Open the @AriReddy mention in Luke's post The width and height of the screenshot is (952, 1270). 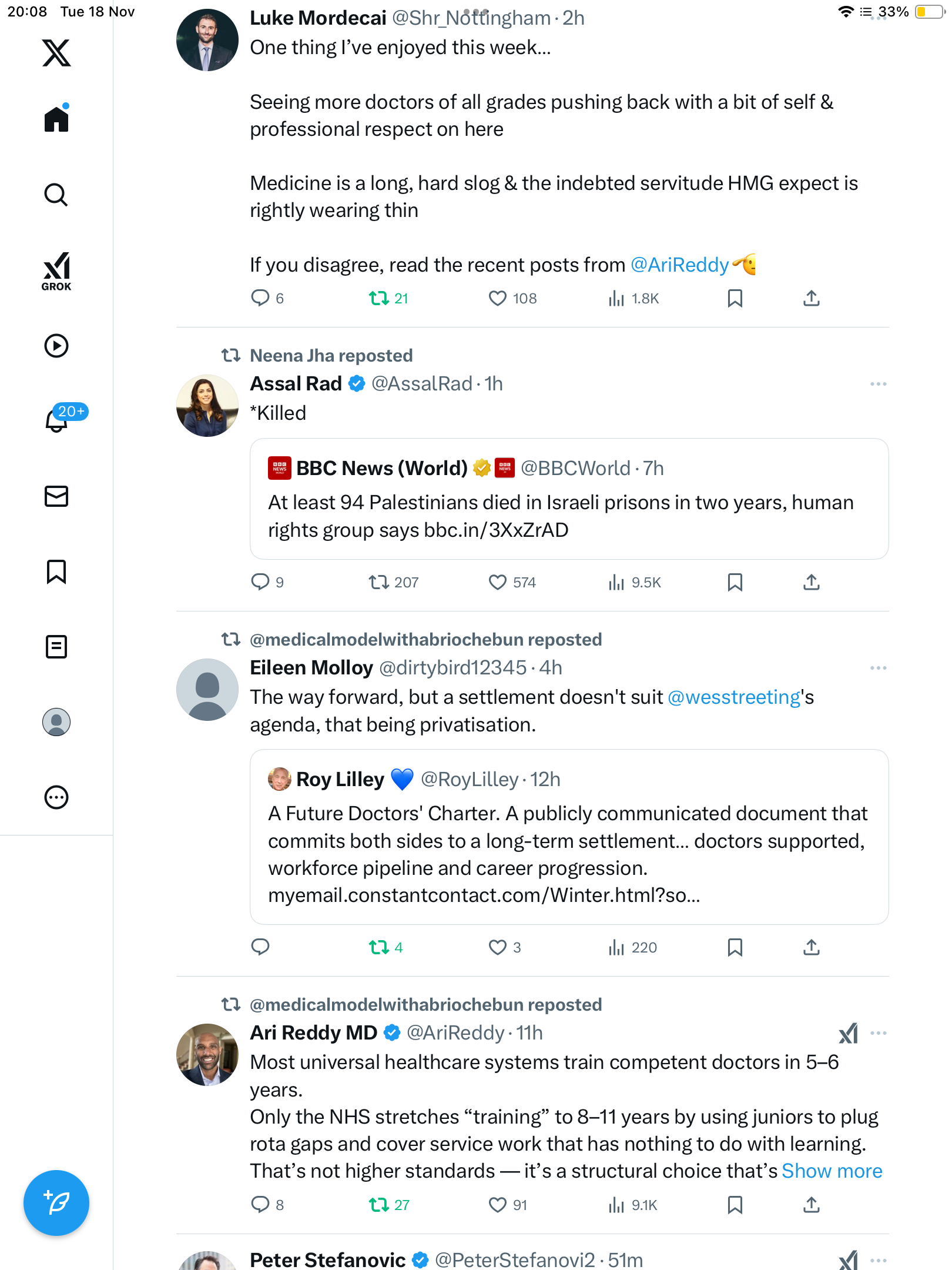click(679, 265)
